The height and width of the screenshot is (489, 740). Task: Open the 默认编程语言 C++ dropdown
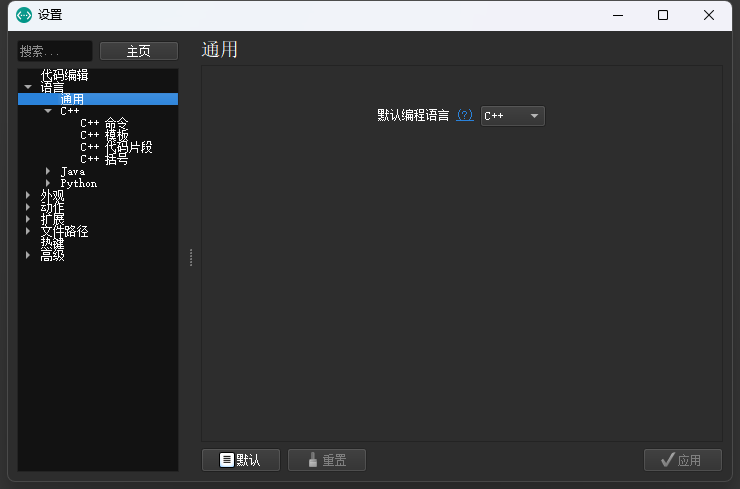[x=513, y=116]
